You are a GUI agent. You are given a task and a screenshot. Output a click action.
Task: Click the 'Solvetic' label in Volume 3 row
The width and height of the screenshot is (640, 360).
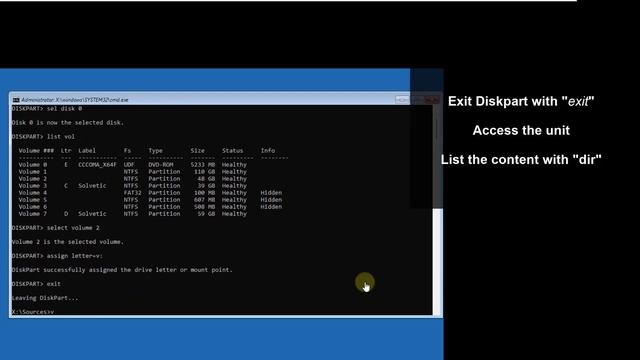pos(92,186)
